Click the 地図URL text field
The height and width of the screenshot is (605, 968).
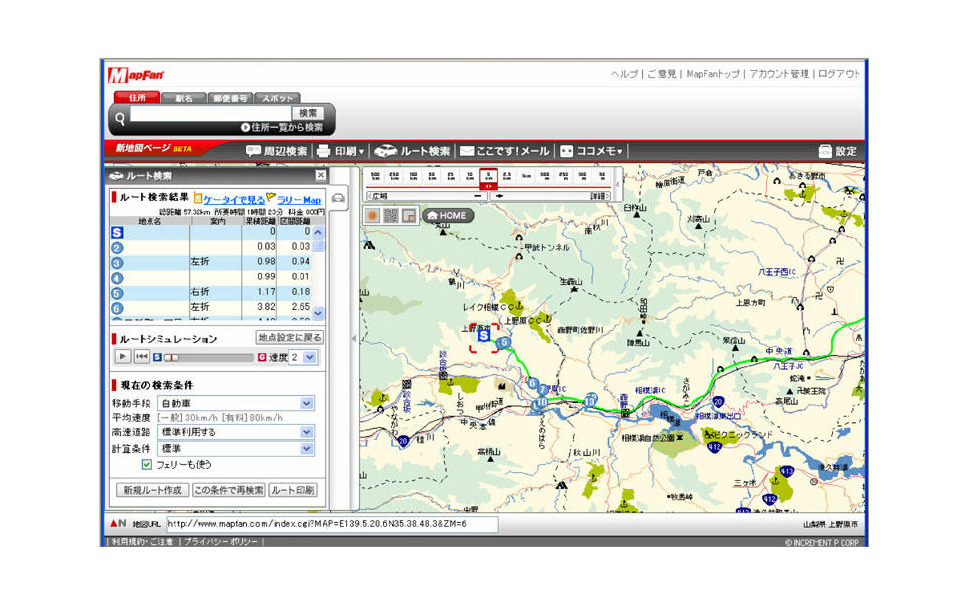point(332,524)
